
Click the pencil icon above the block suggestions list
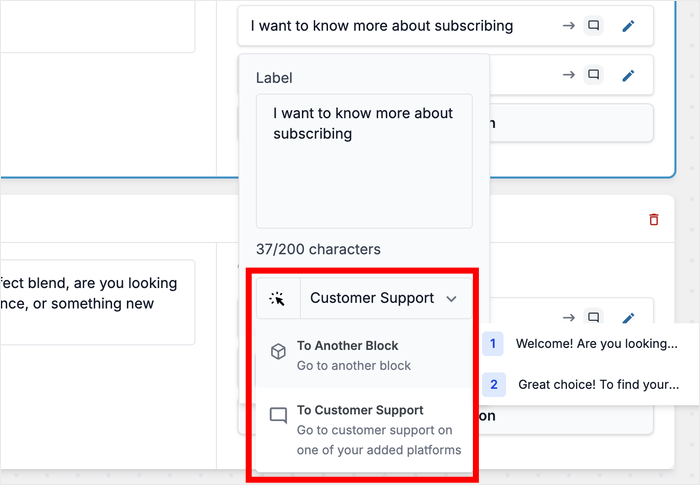click(x=628, y=318)
